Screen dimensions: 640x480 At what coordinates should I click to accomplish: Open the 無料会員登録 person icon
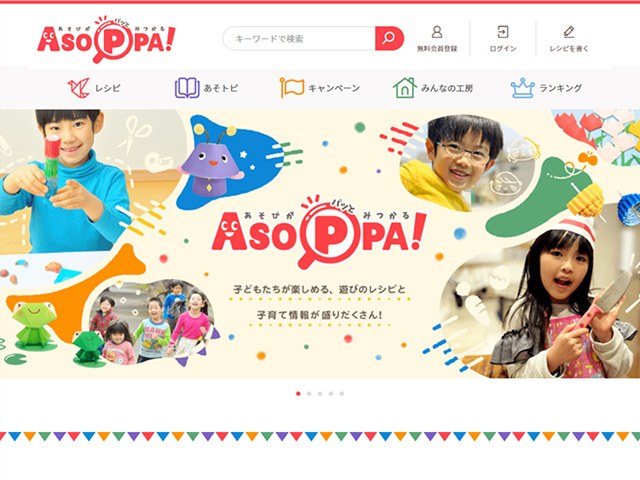(437, 32)
